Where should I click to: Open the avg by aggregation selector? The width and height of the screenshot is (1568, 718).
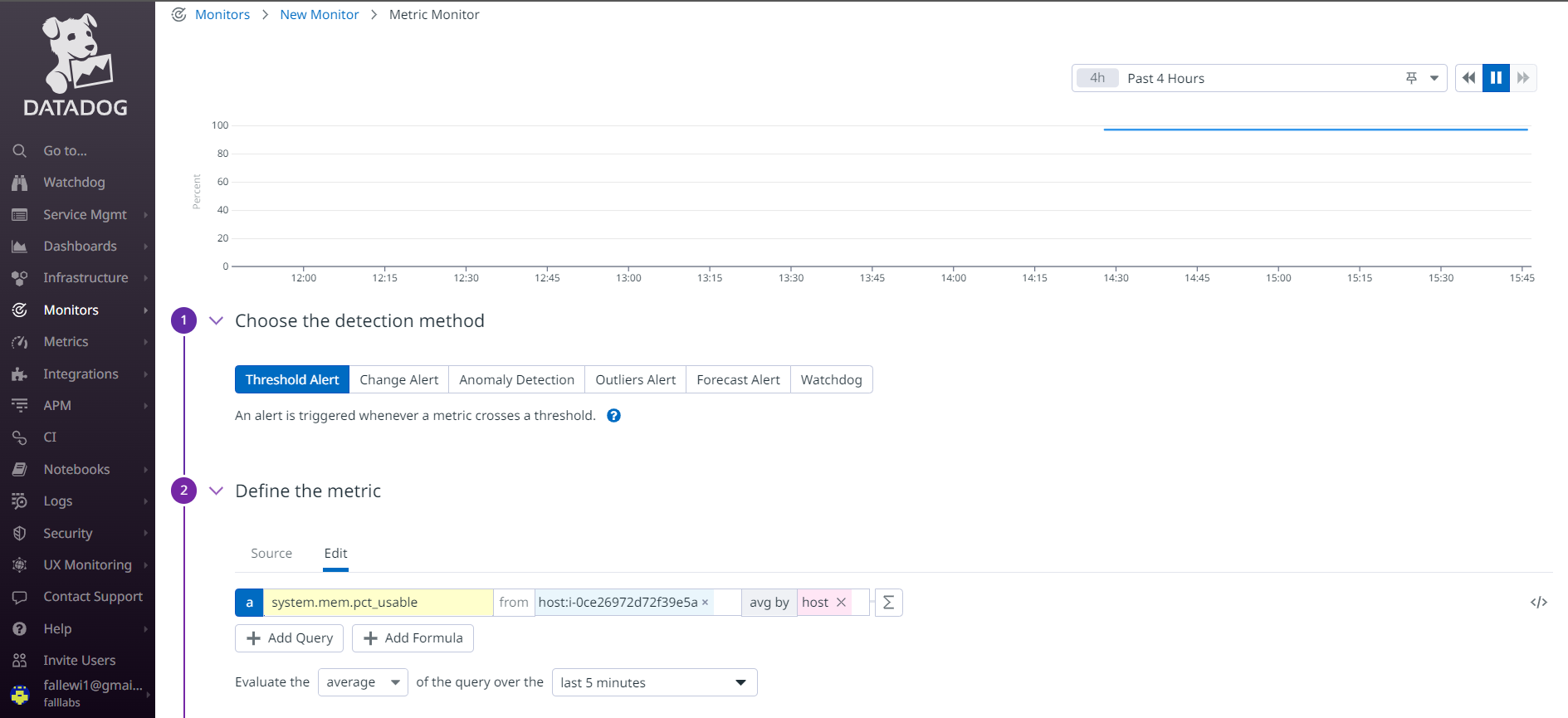(769, 603)
